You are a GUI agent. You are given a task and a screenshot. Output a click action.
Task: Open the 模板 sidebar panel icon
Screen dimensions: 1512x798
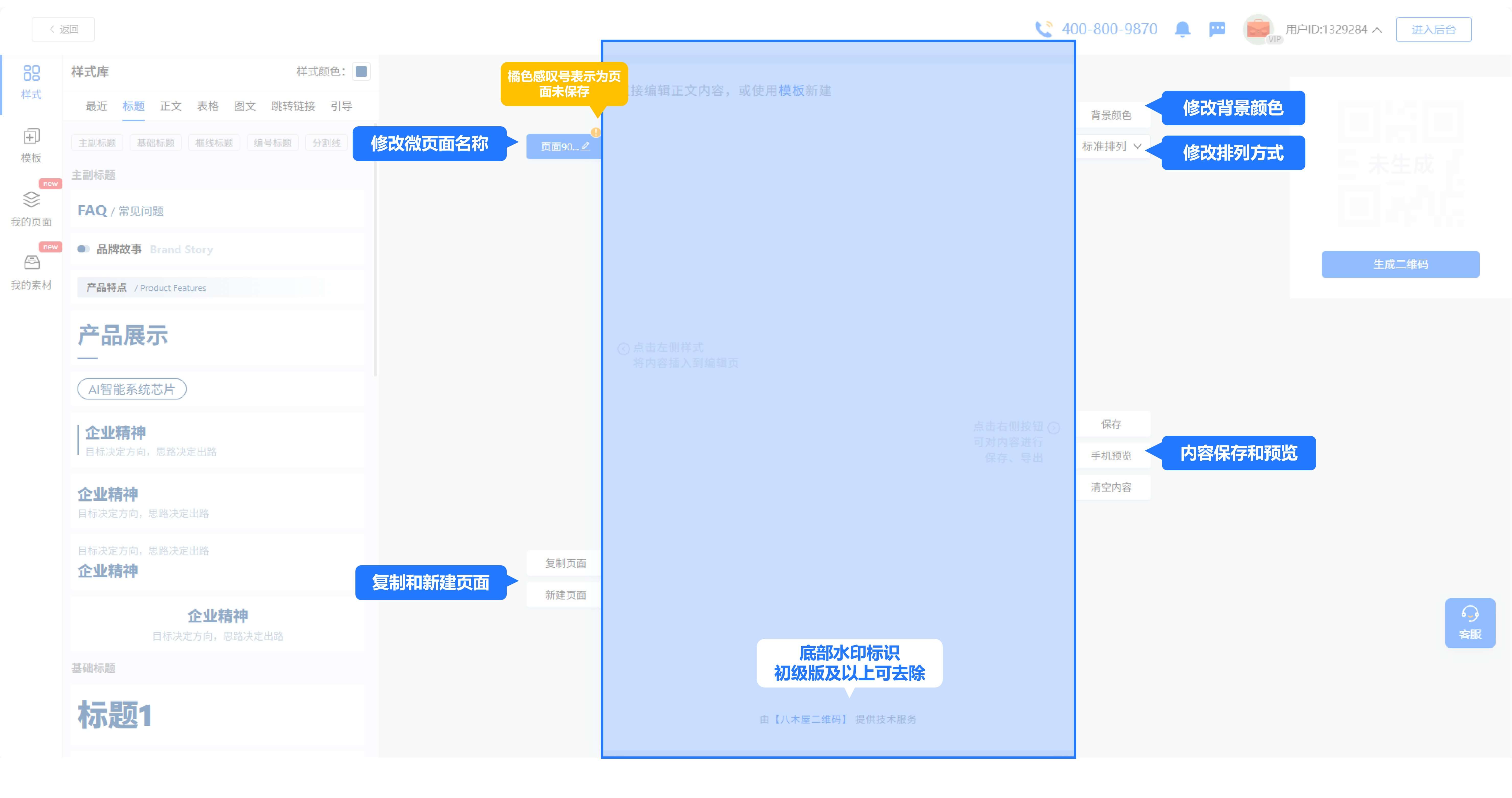pos(31,136)
